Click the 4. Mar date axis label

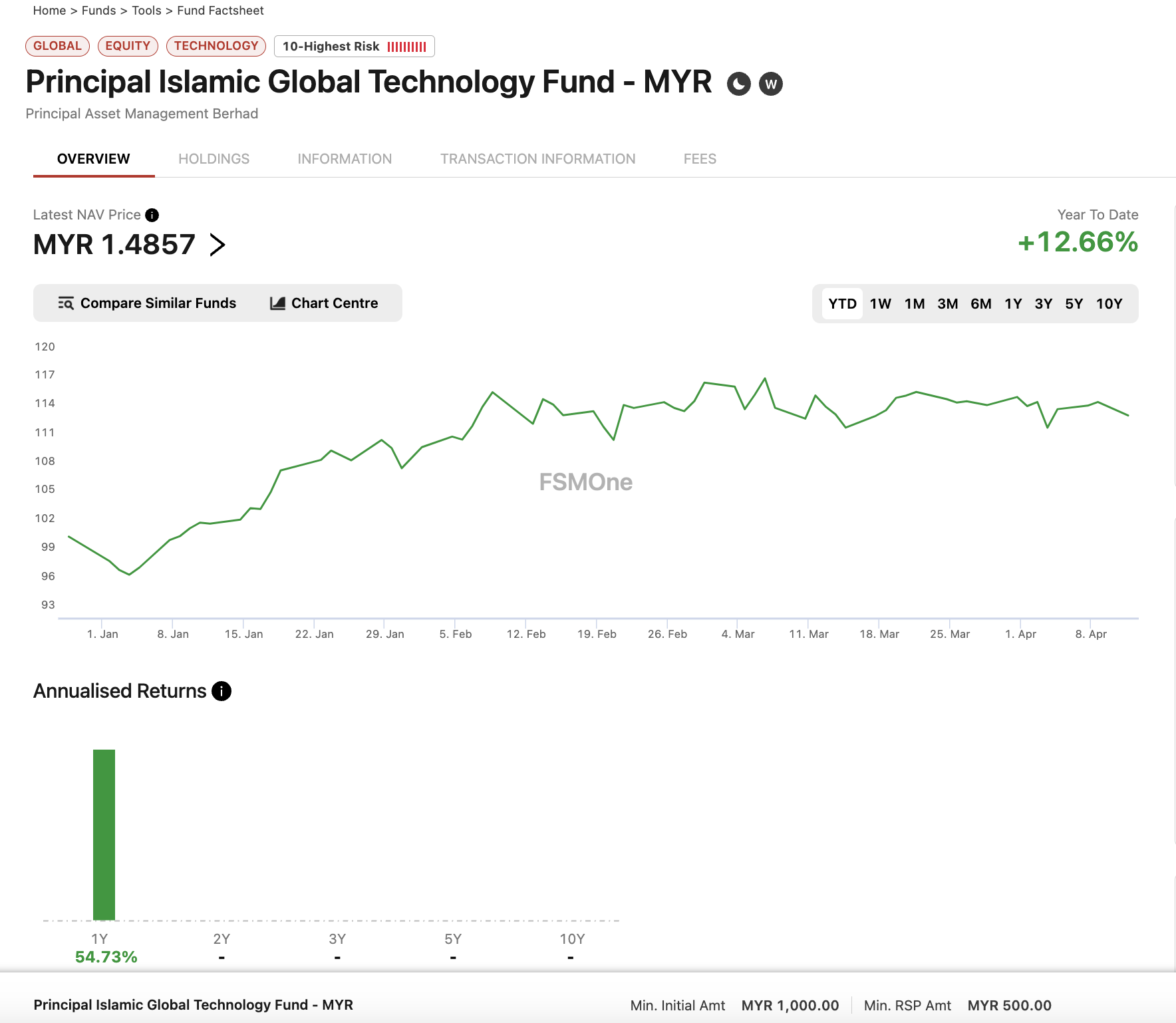coord(738,634)
